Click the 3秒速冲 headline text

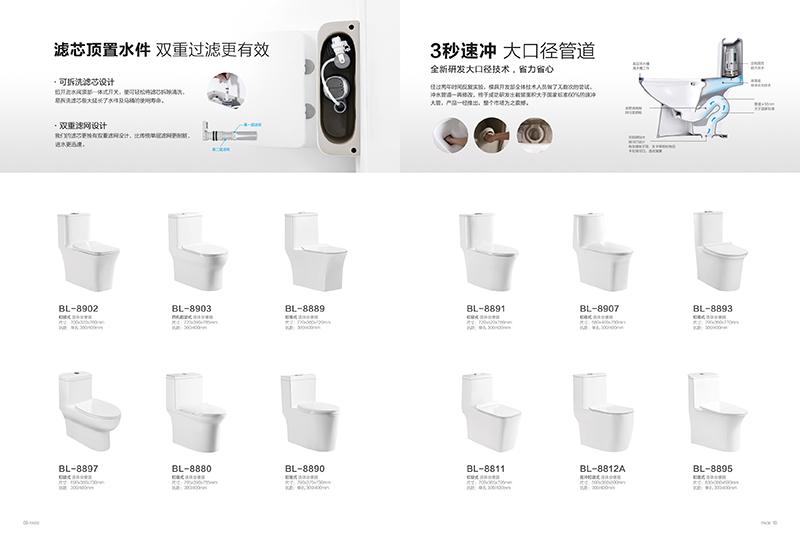pyautogui.click(x=463, y=51)
